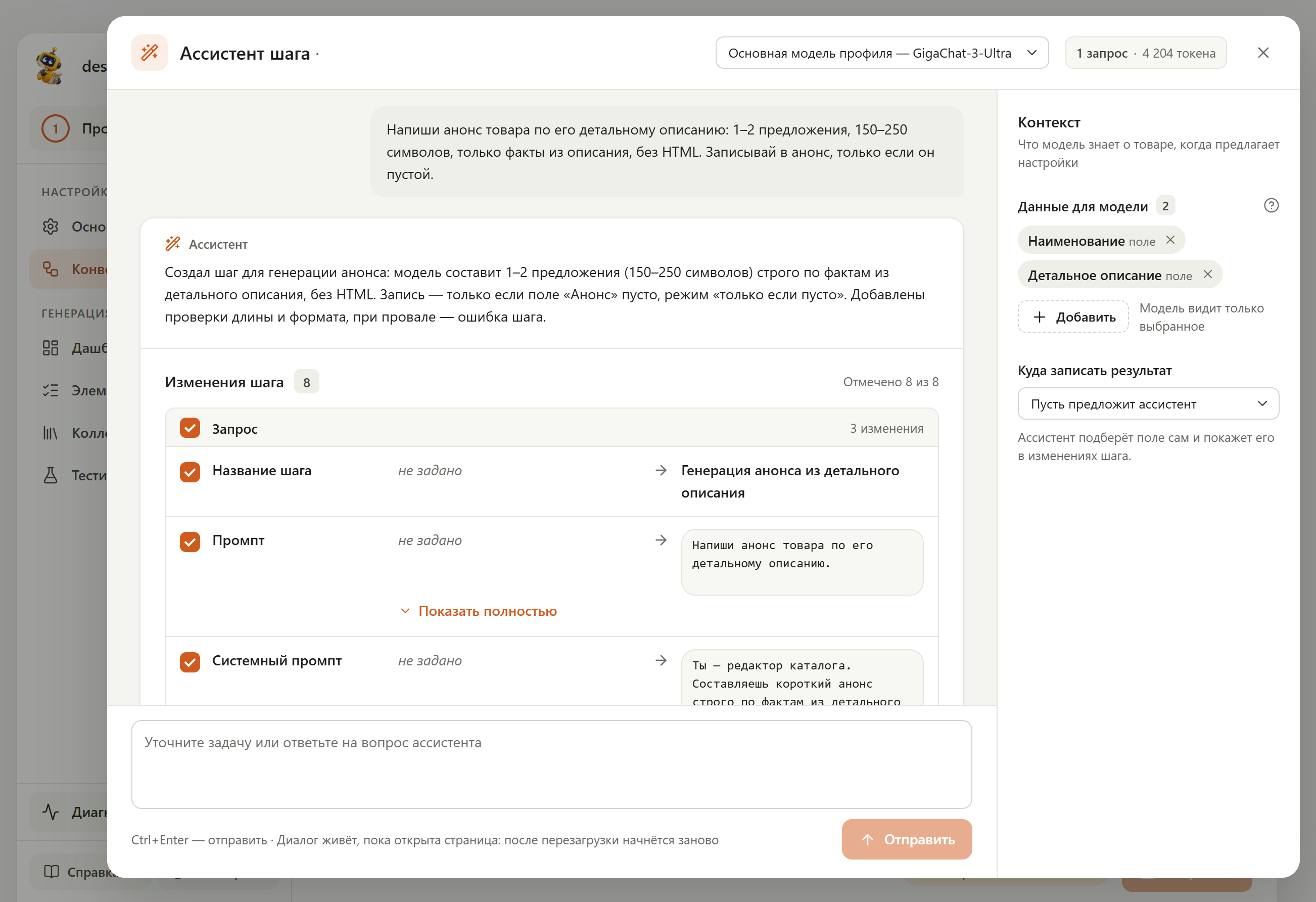Click the Изменения шага count badge 8

tap(306, 382)
